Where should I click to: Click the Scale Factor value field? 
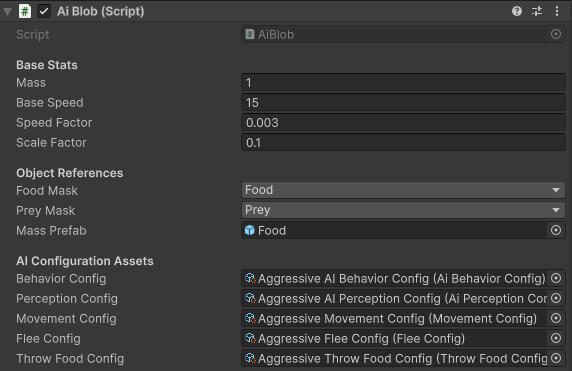point(403,143)
